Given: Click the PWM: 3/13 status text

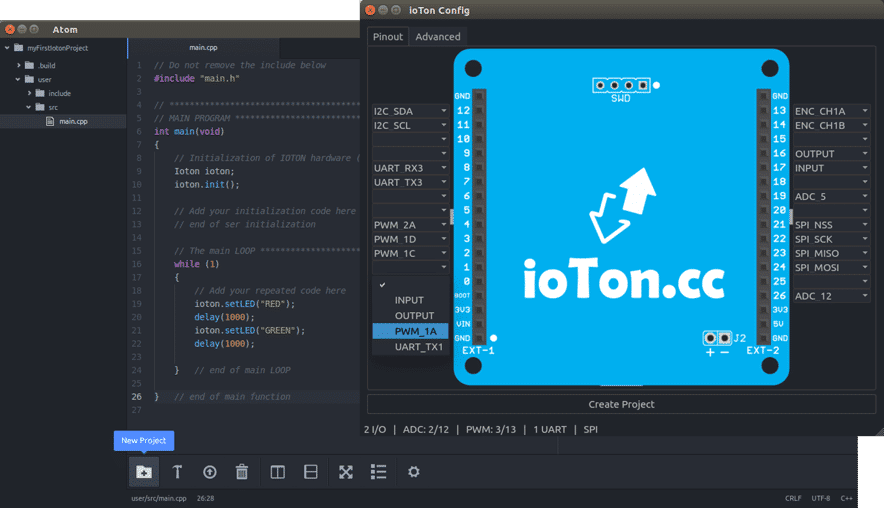Looking at the screenshot, I should pos(490,430).
